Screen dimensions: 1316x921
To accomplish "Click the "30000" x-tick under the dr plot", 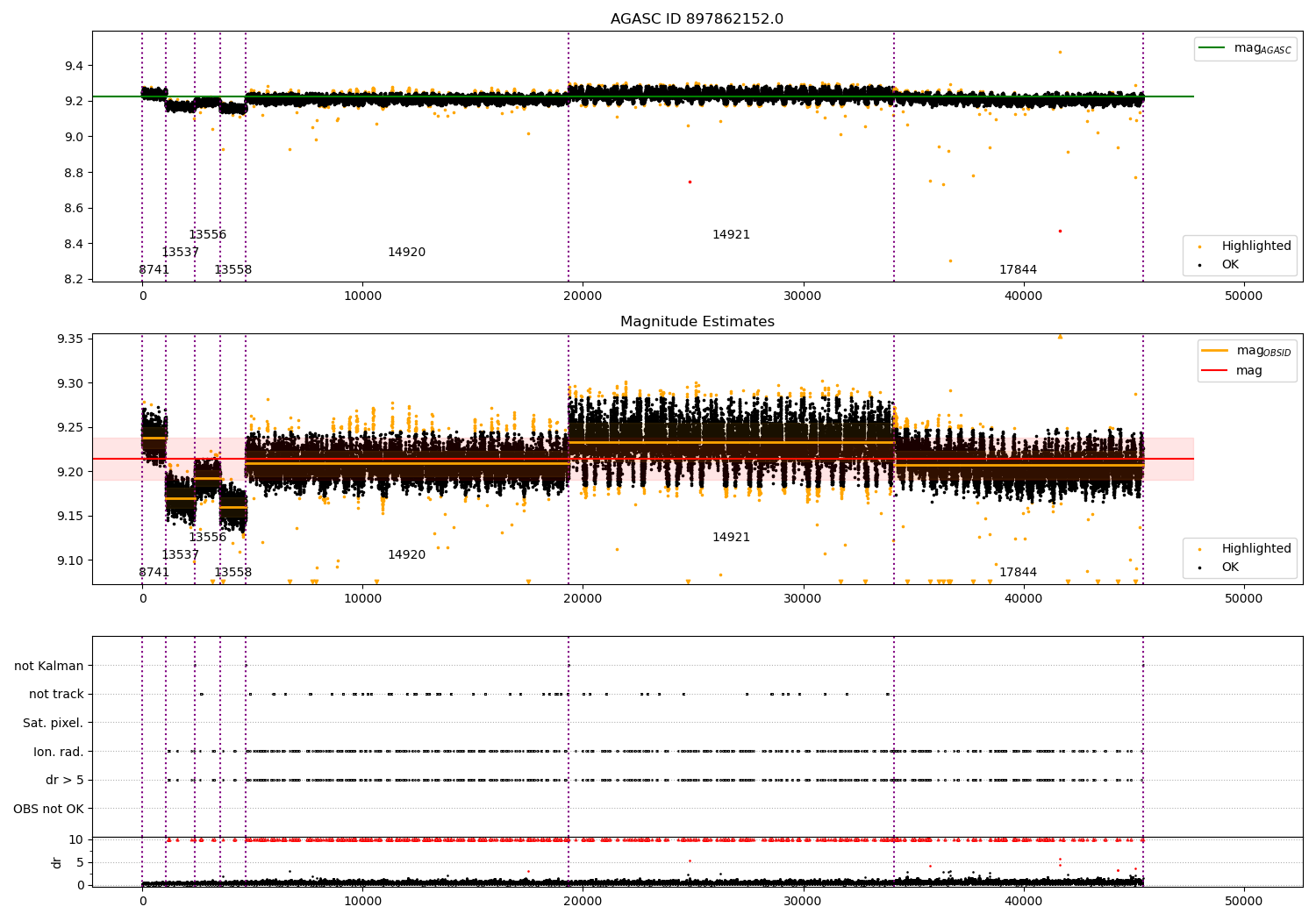I will pos(804,901).
